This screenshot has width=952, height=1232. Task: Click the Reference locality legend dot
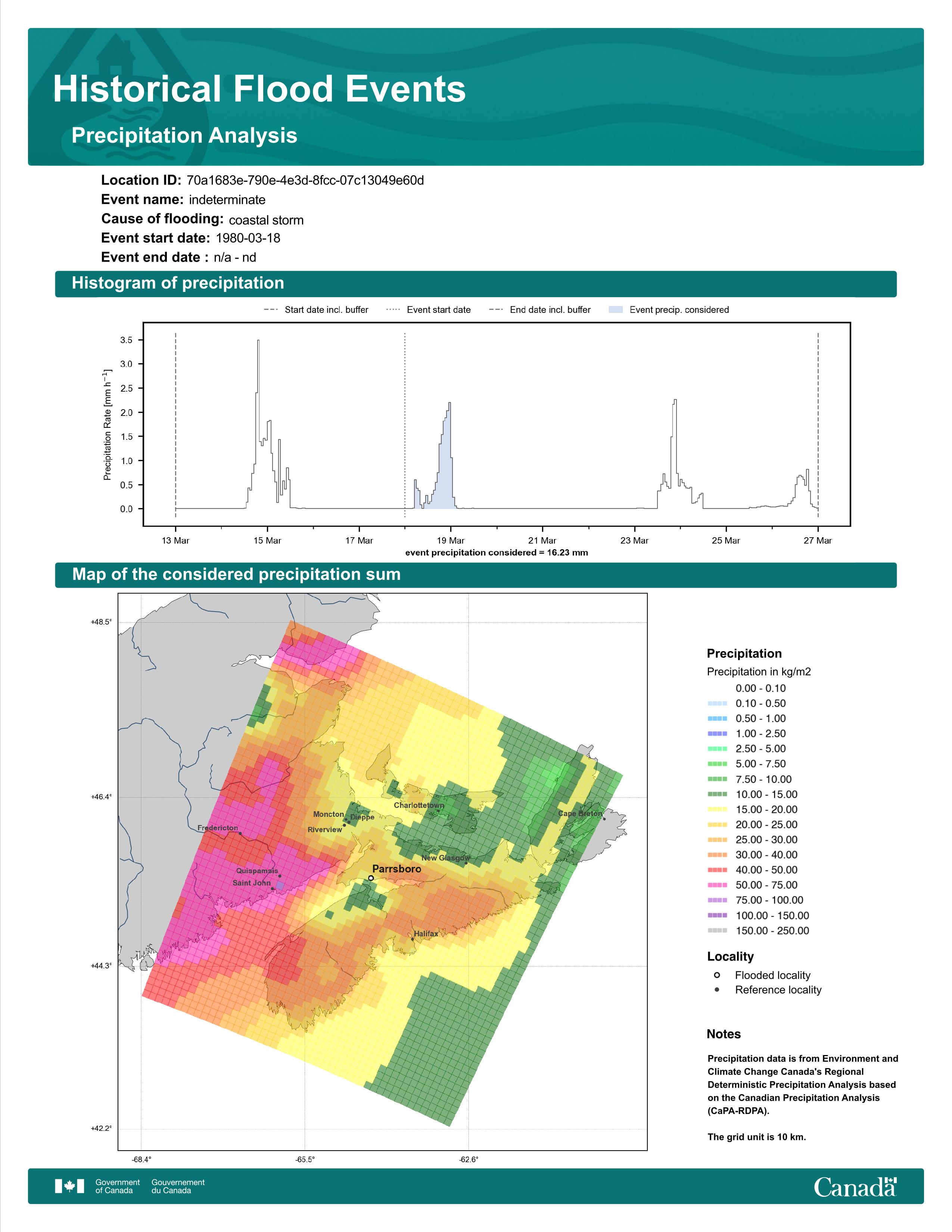coord(717,990)
